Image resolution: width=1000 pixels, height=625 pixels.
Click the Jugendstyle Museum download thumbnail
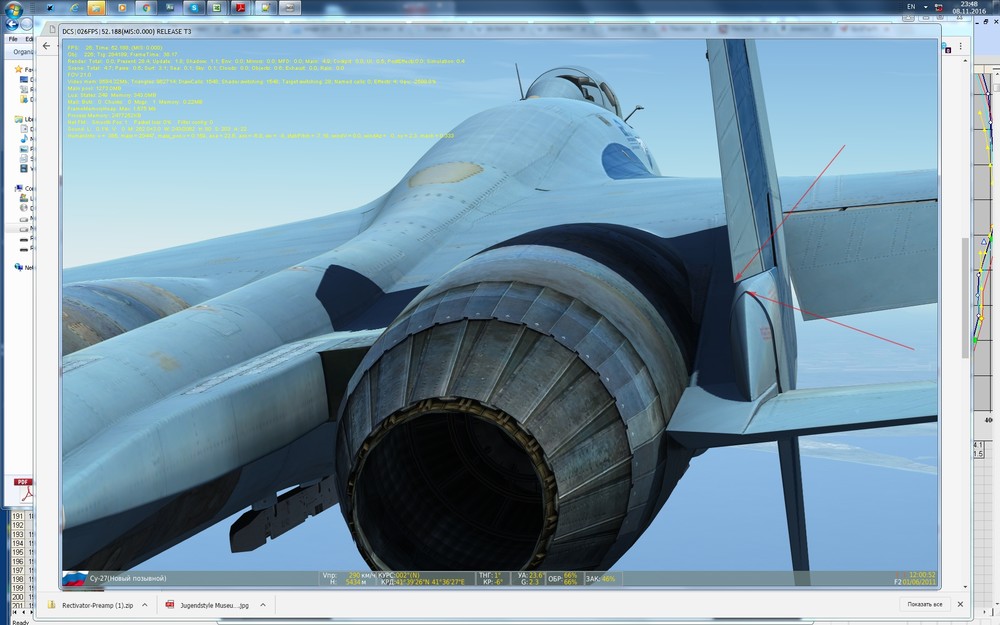[x=170, y=605]
